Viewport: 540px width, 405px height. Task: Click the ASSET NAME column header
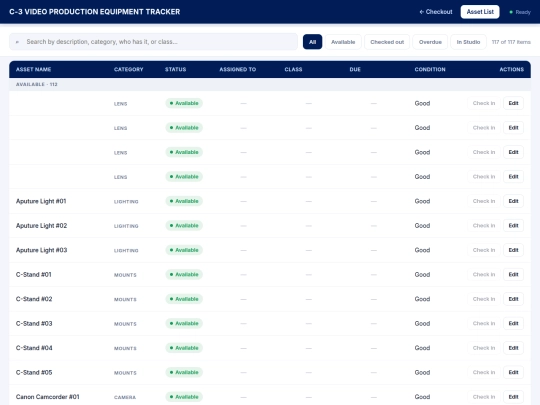pos(33,69)
